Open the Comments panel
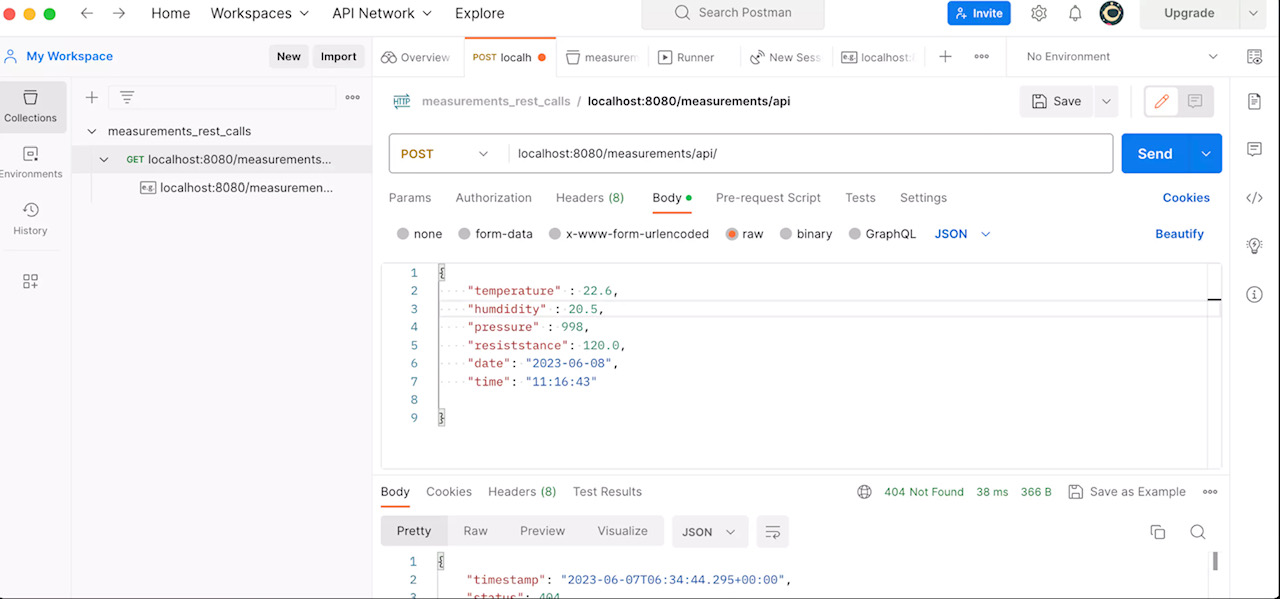The width and height of the screenshot is (1280, 599). [x=1255, y=150]
